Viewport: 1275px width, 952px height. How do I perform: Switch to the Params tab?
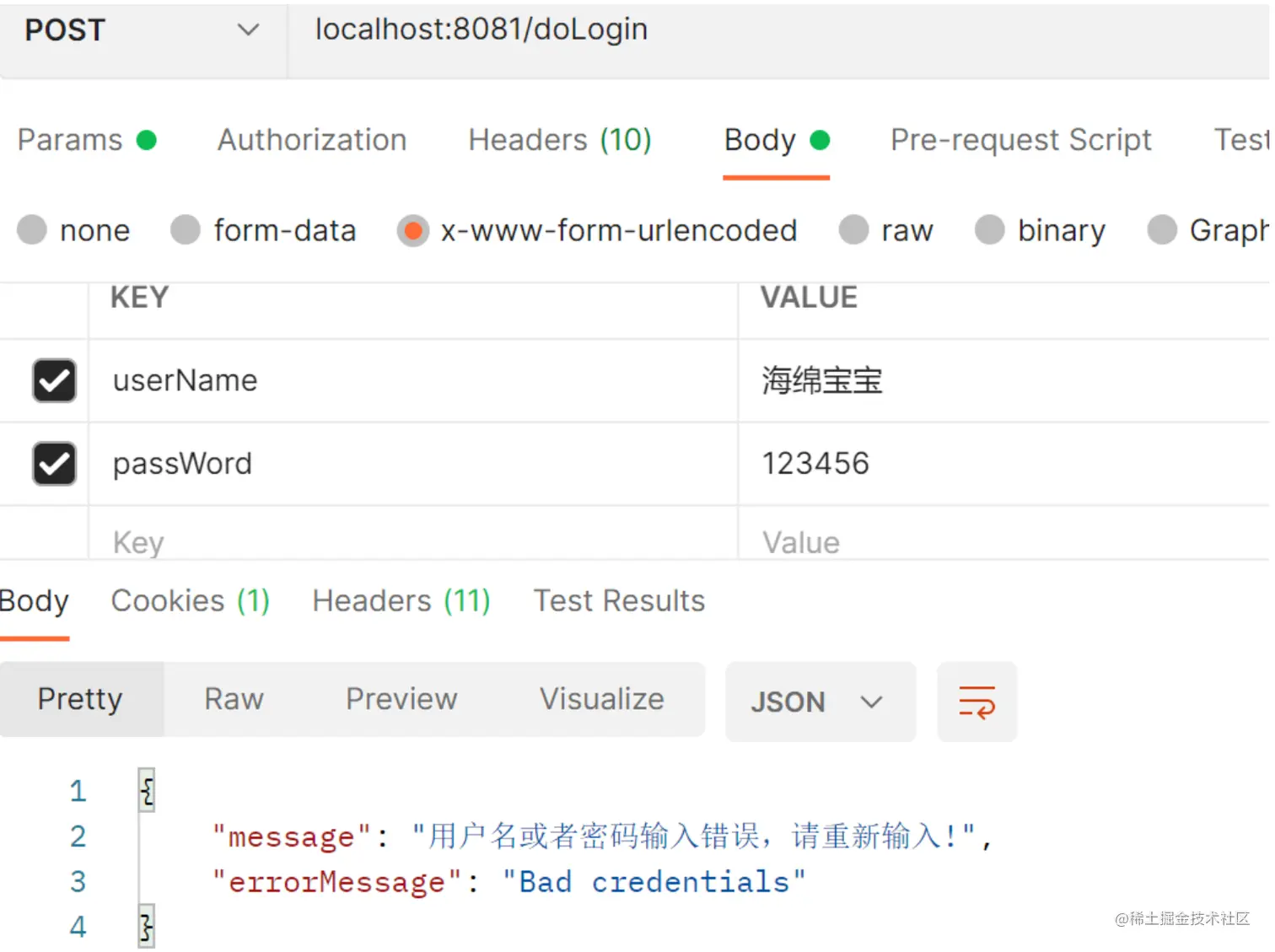(x=87, y=140)
